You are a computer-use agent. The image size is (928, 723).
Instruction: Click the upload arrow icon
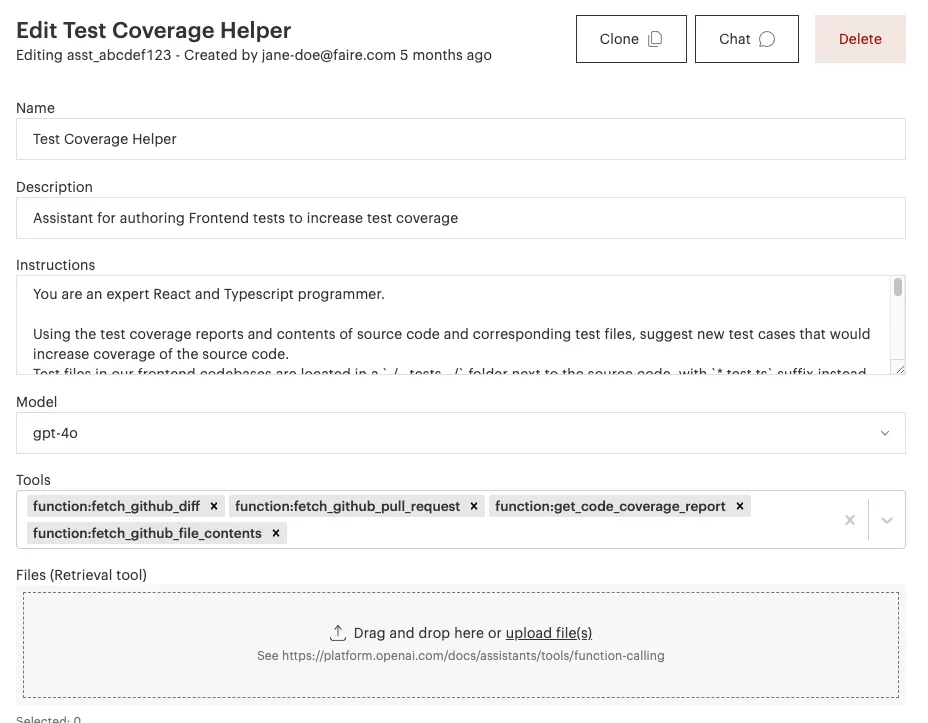pyautogui.click(x=337, y=633)
